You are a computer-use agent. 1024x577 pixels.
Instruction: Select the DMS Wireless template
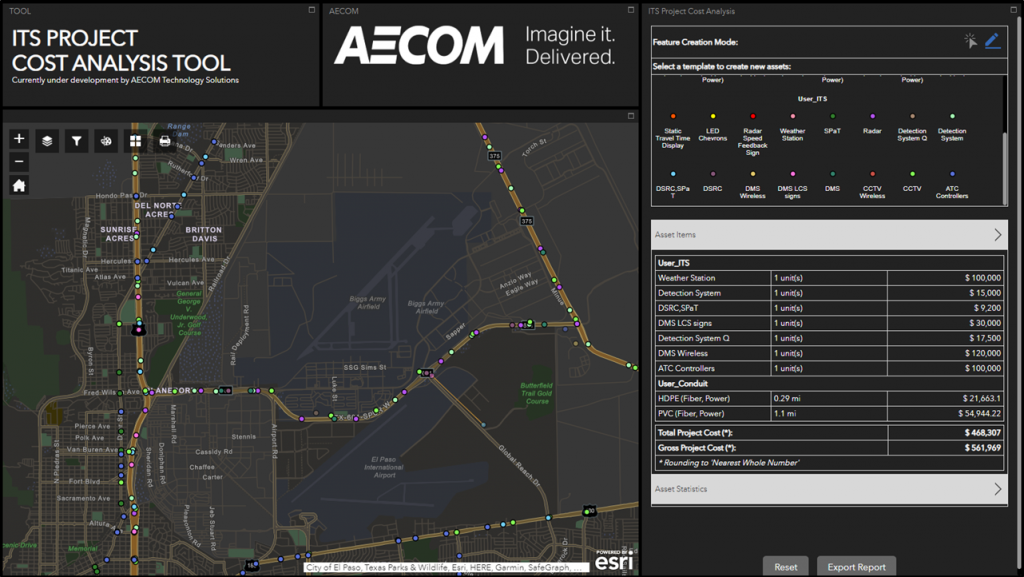point(752,186)
